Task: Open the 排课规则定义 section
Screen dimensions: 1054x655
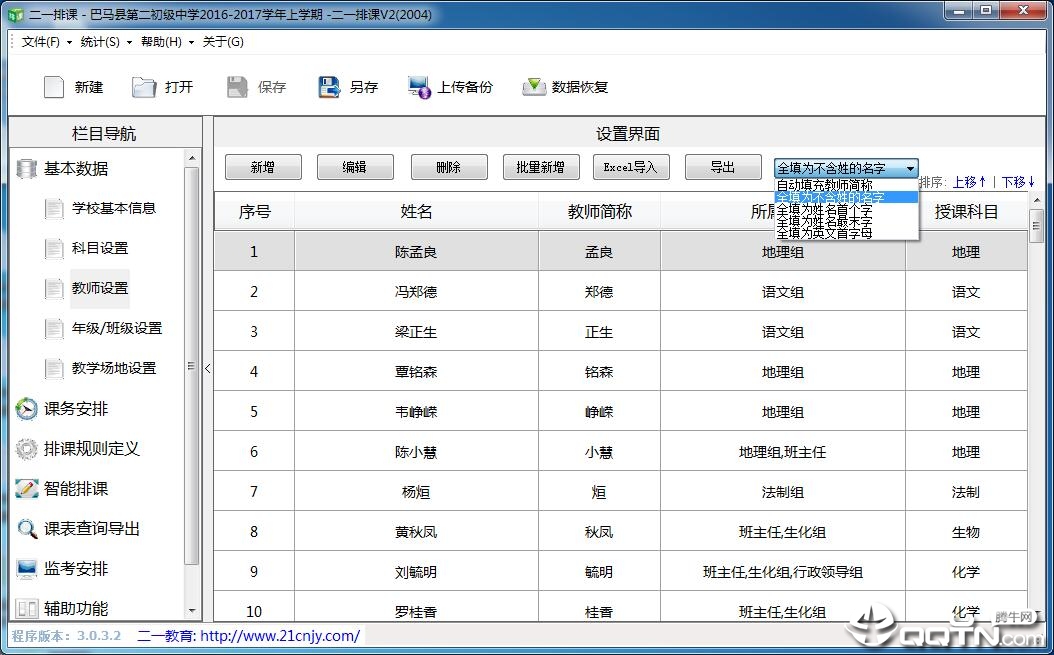Action: coord(91,449)
